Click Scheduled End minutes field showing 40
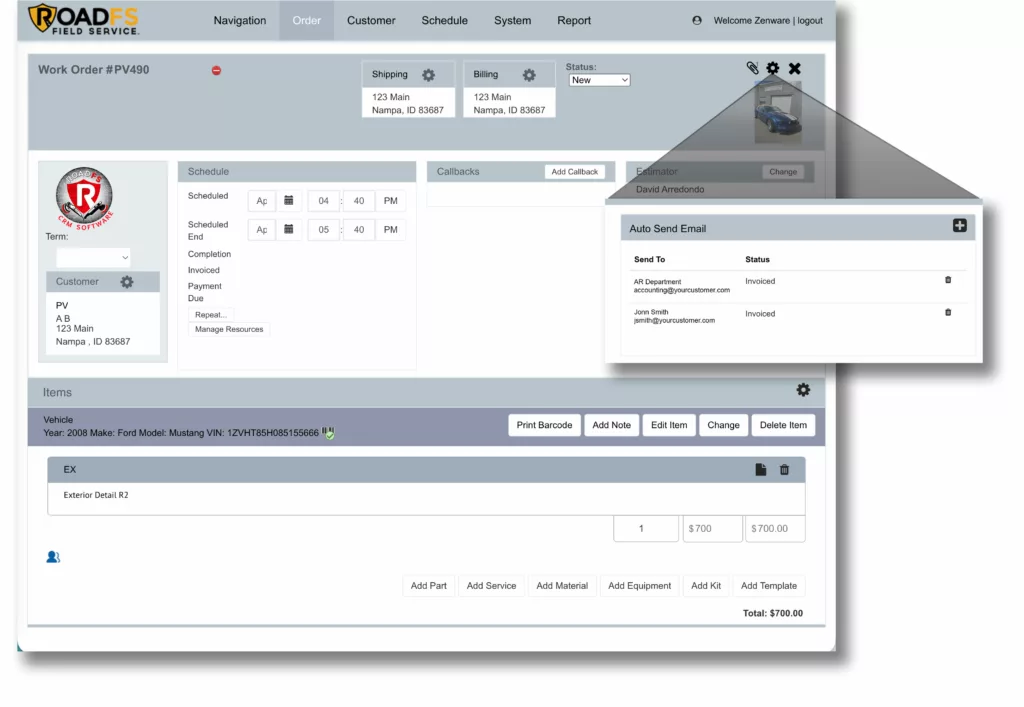The width and height of the screenshot is (1024, 707). [x=359, y=230]
